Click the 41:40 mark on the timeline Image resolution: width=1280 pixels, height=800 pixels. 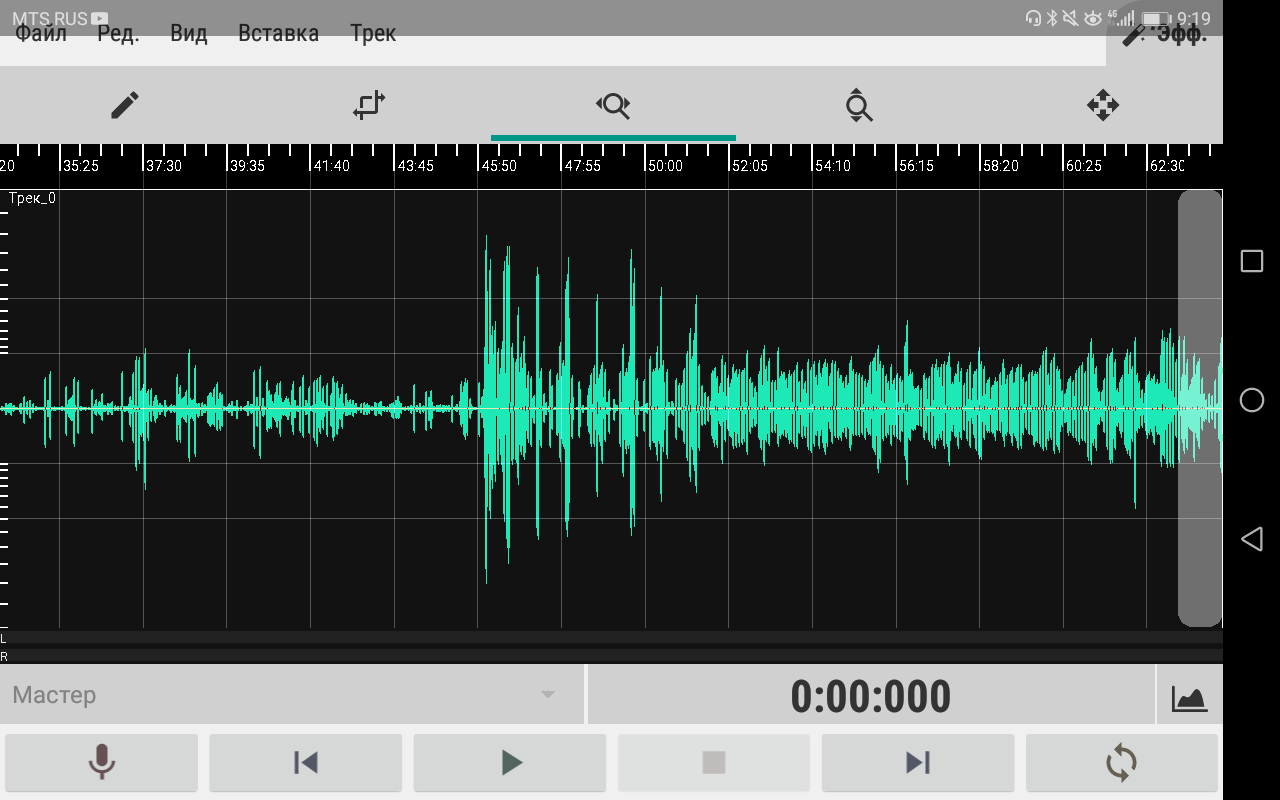(331, 166)
